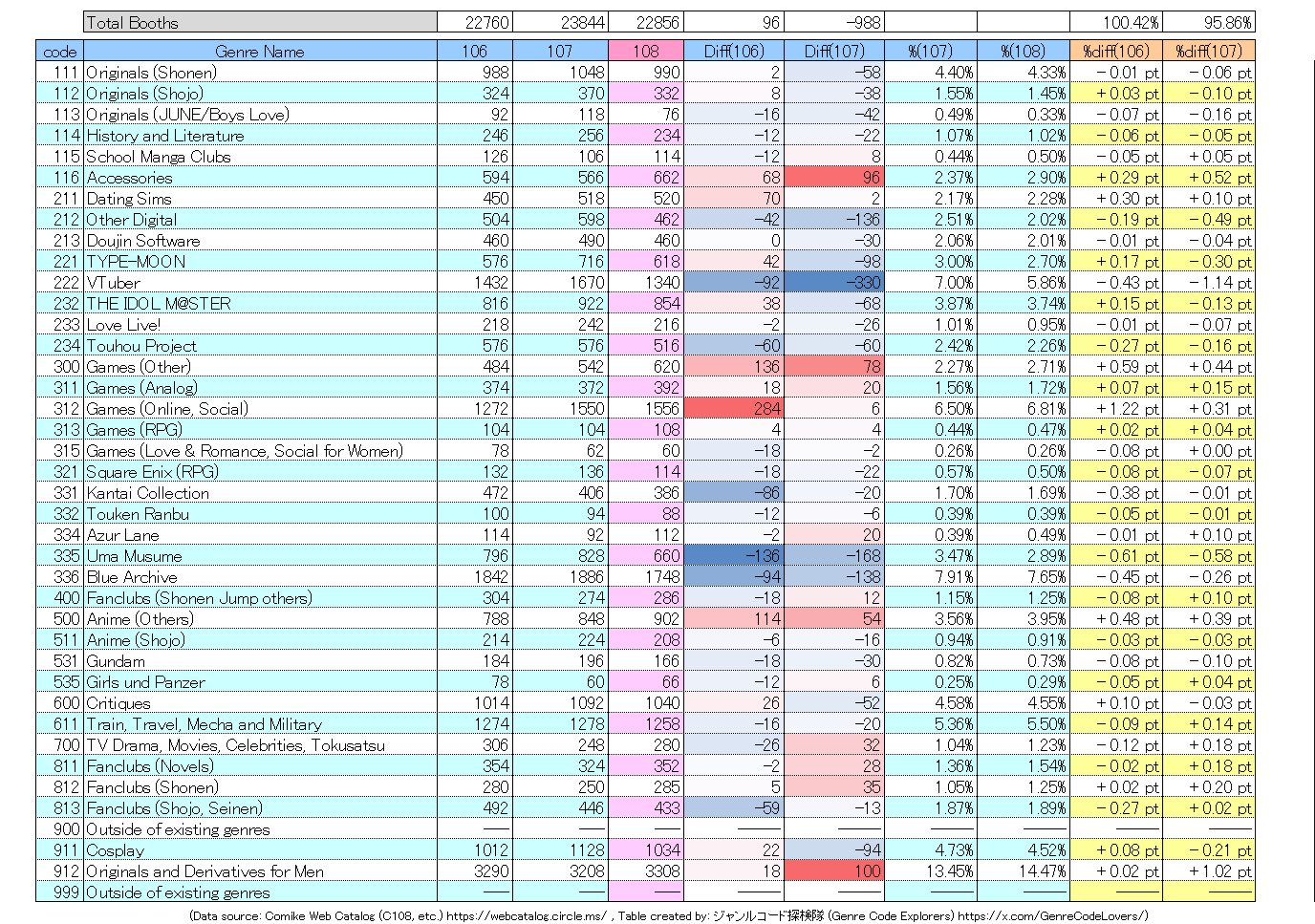
Task: Click the 'Touken Ranbu' genre name
Action: pyautogui.click(x=138, y=514)
